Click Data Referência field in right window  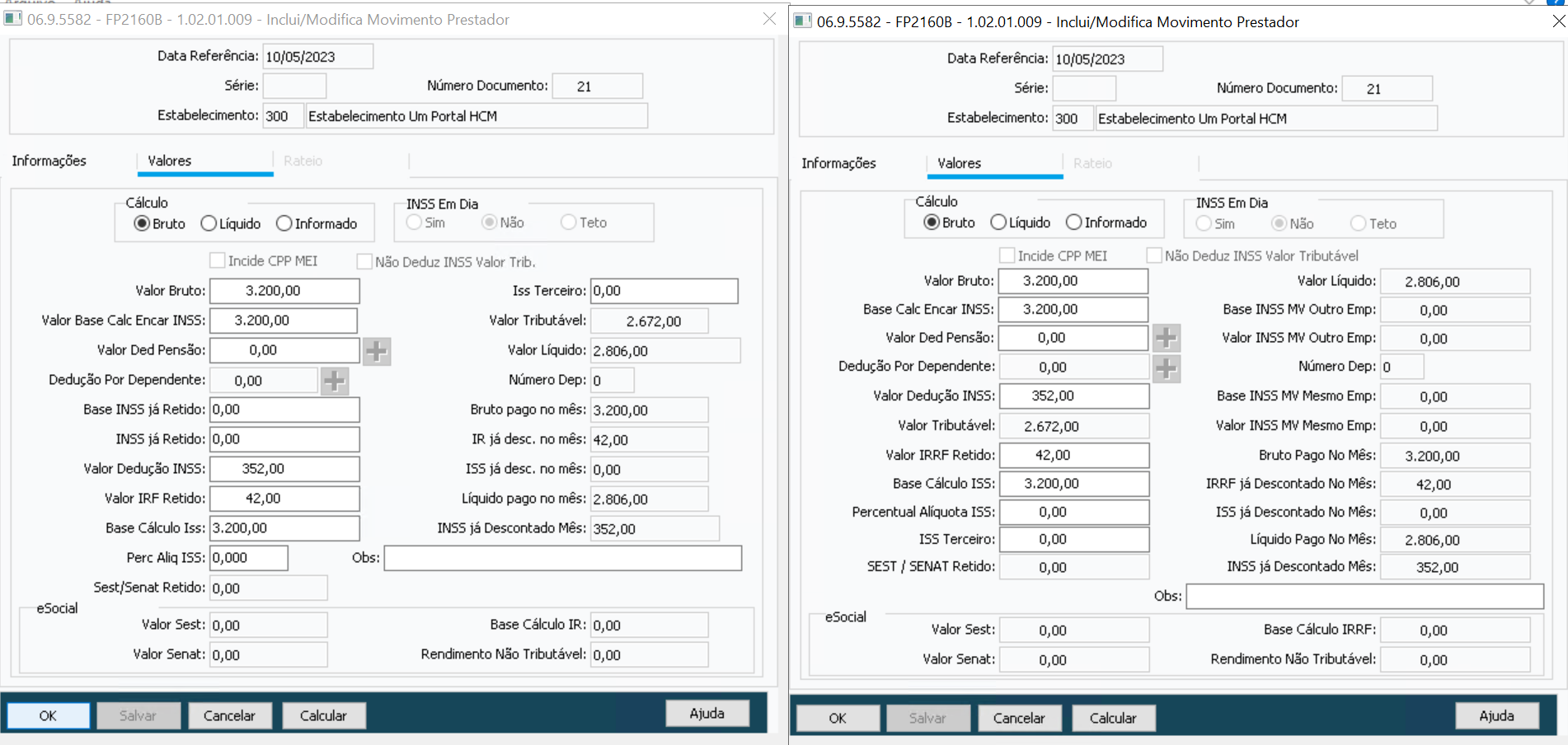point(1108,59)
